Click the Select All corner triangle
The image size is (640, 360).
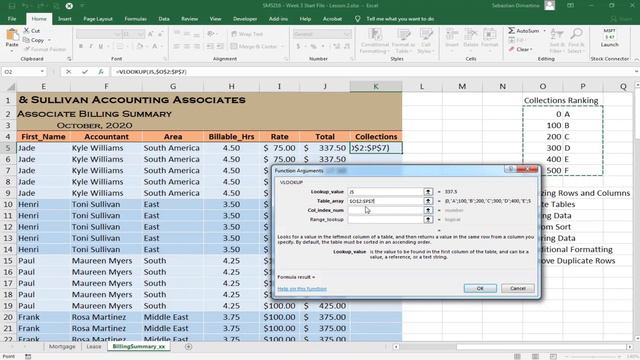click(11, 87)
